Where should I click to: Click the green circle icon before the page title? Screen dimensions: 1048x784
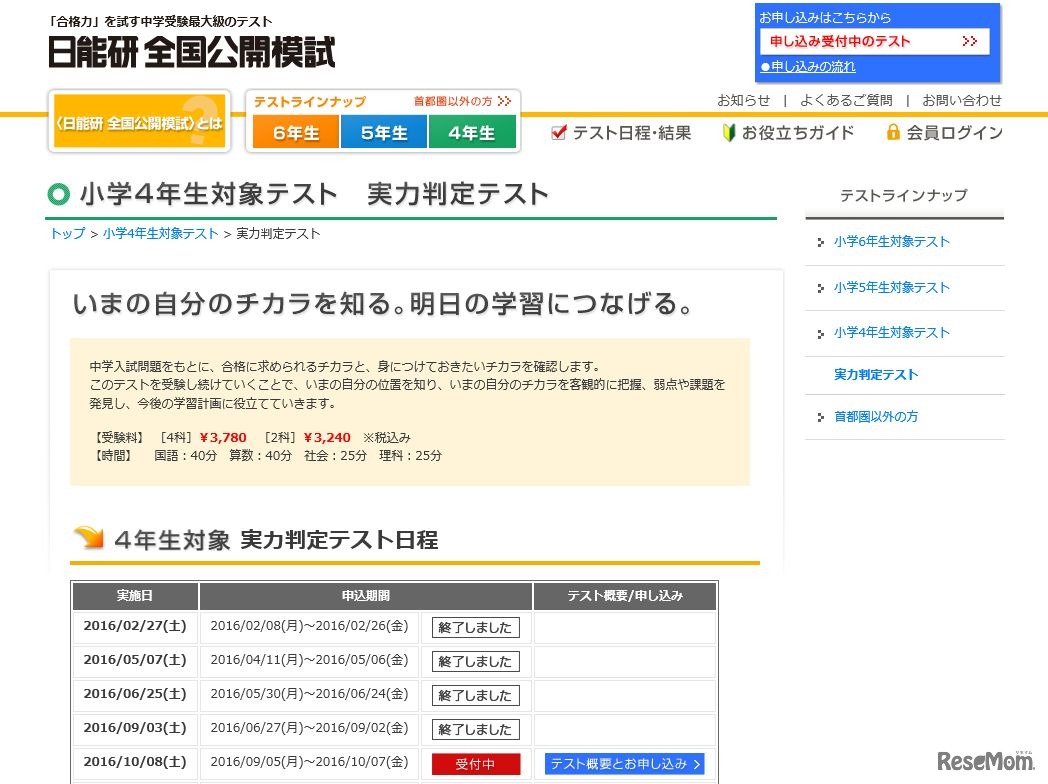(x=59, y=195)
